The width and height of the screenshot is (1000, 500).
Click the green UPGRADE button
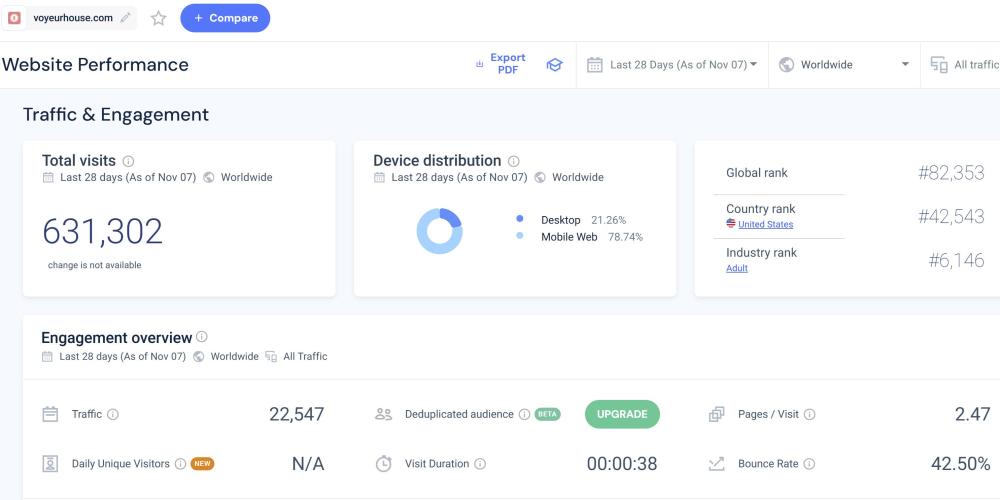point(622,414)
